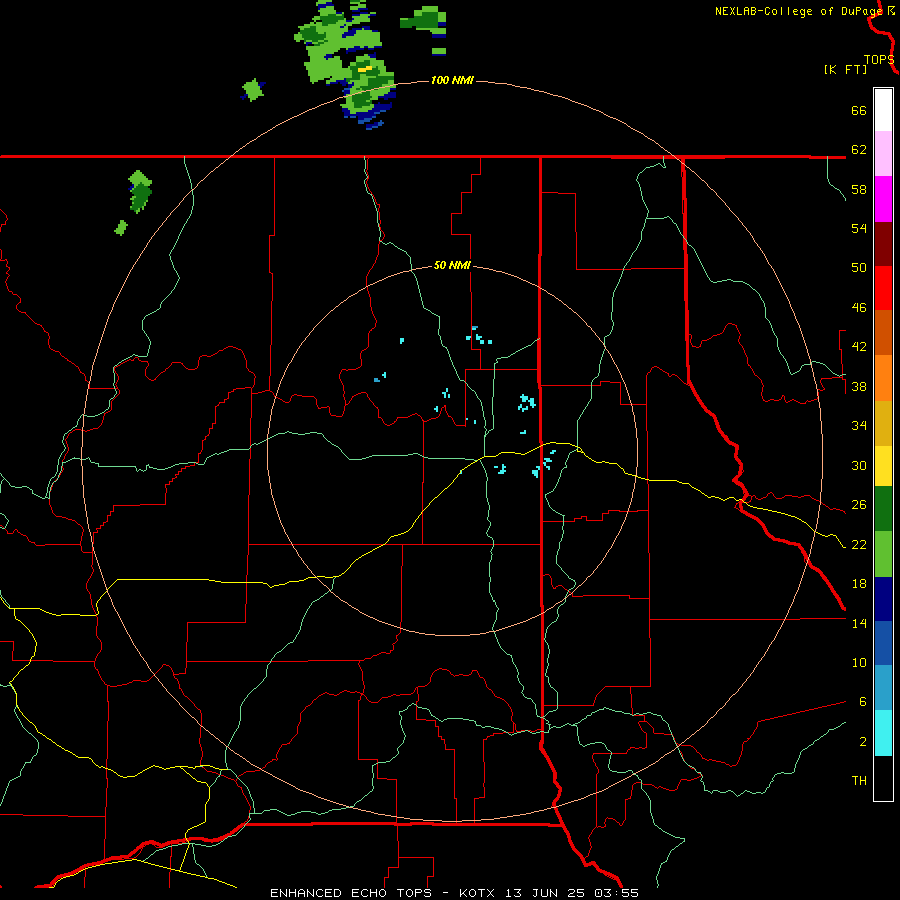Click the light green legend swatch above 18
This screenshot has width=900, height=900.
coord(883,554)
